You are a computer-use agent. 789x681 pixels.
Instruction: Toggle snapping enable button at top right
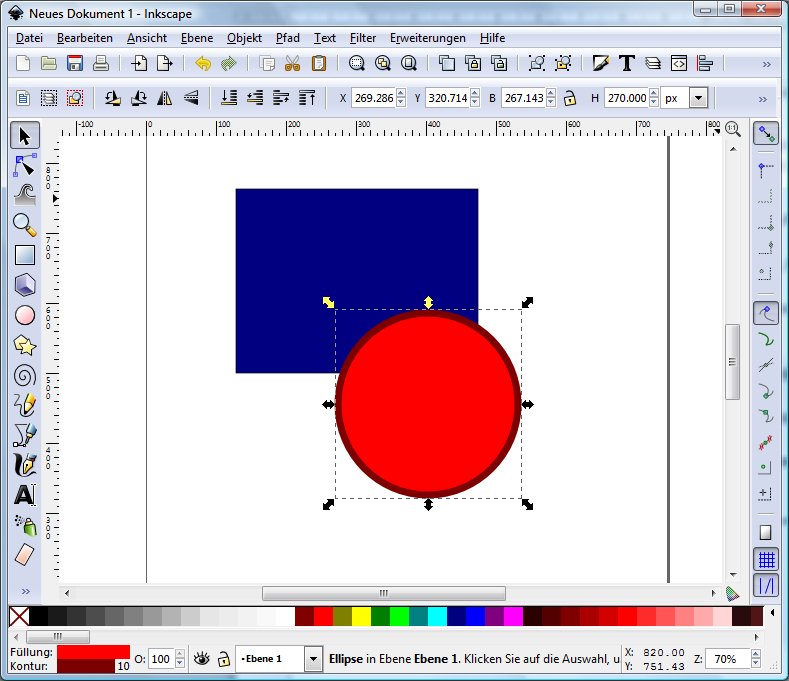[x=766, y=134]
